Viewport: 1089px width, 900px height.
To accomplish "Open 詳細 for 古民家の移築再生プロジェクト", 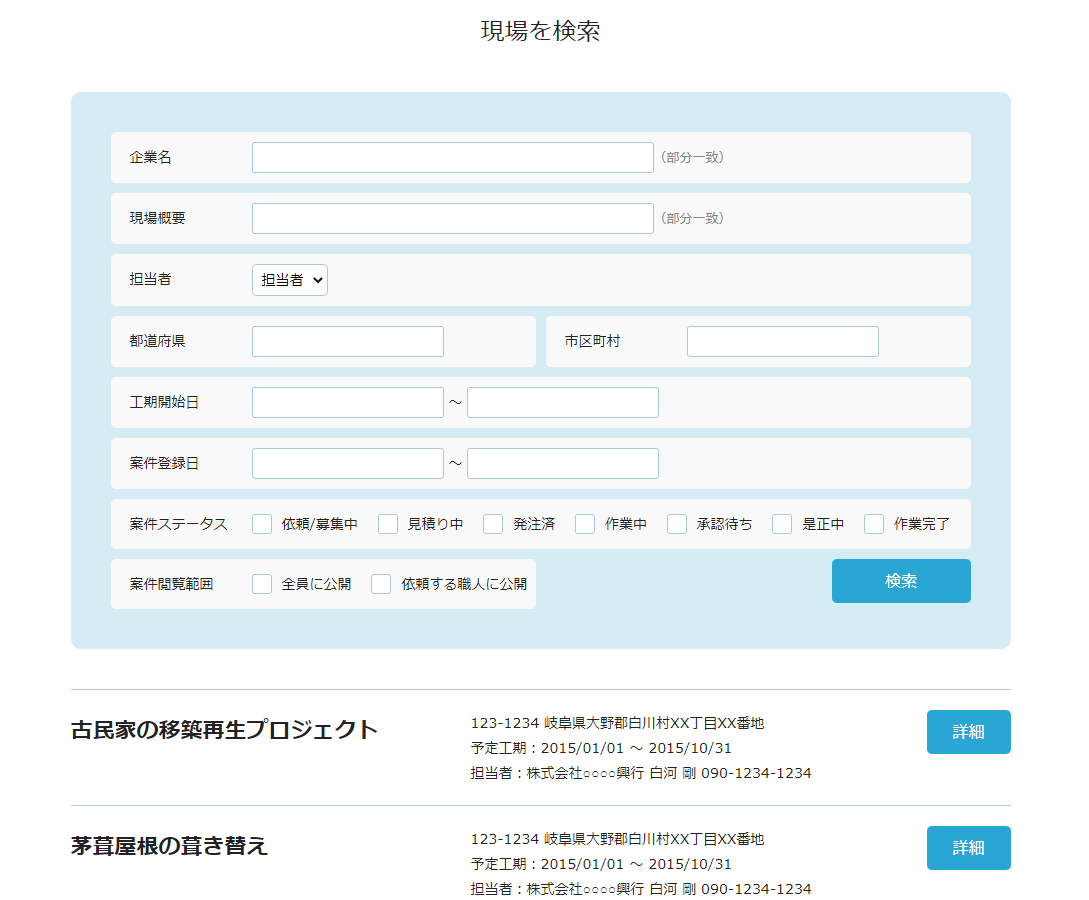I will (968, 732).
